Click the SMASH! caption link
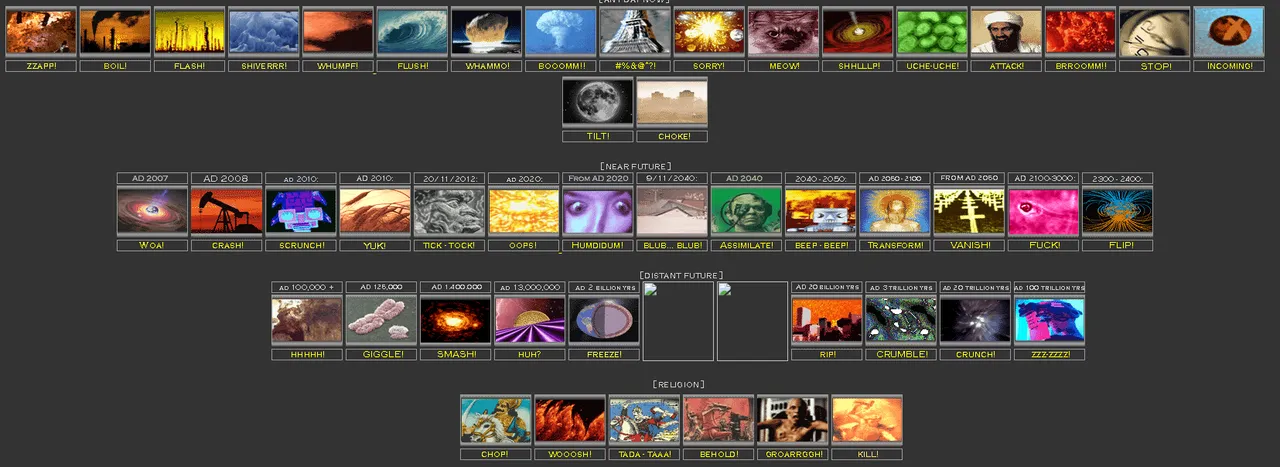1280x467 pixels. [455, 354]
